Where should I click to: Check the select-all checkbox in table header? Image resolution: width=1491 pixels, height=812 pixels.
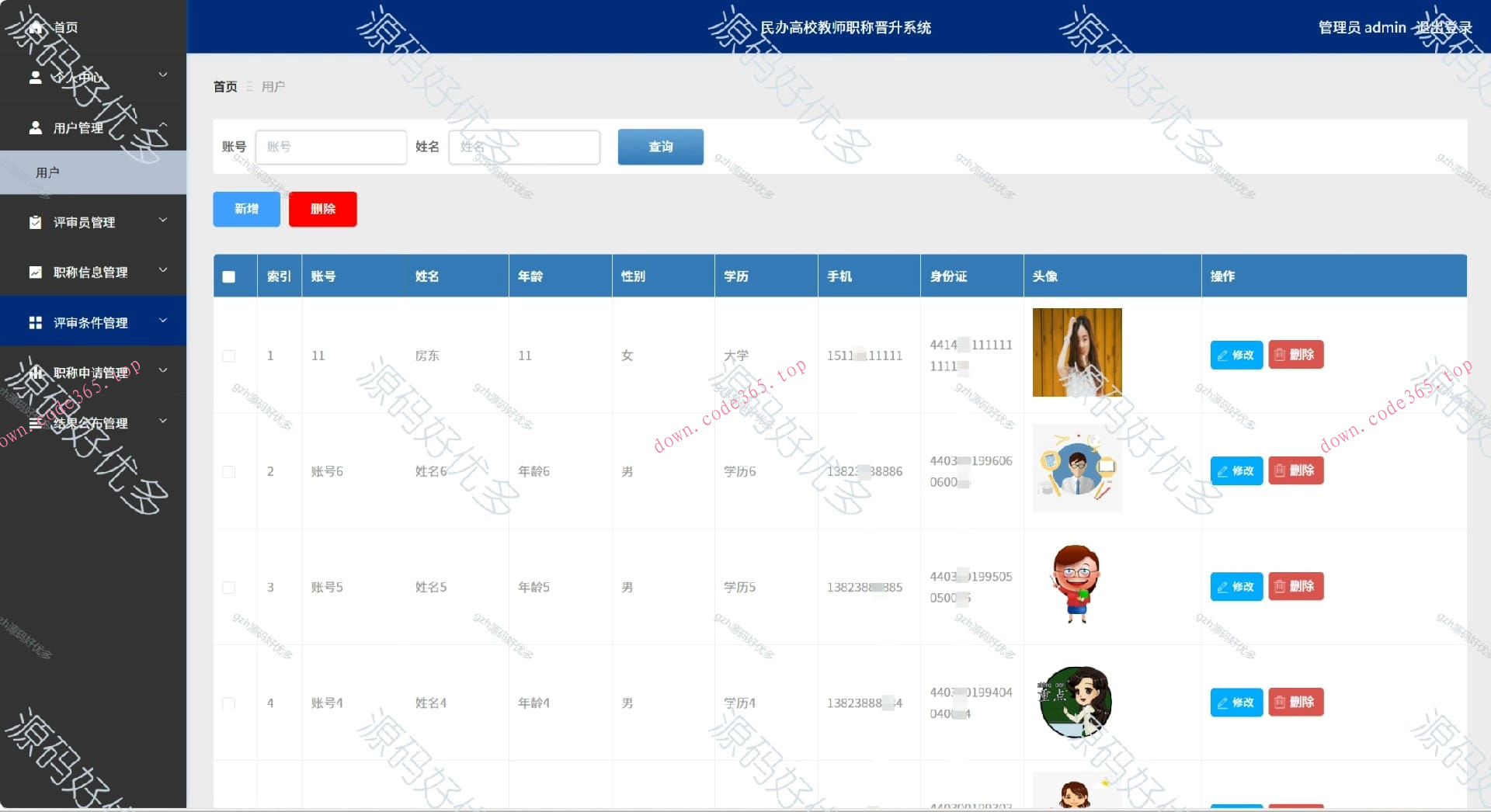pyautogui.click(x=229, y=276)
